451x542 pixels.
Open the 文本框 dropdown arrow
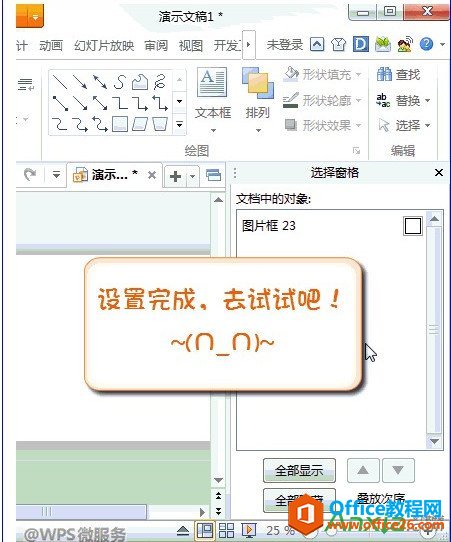[x=213, y=131]
